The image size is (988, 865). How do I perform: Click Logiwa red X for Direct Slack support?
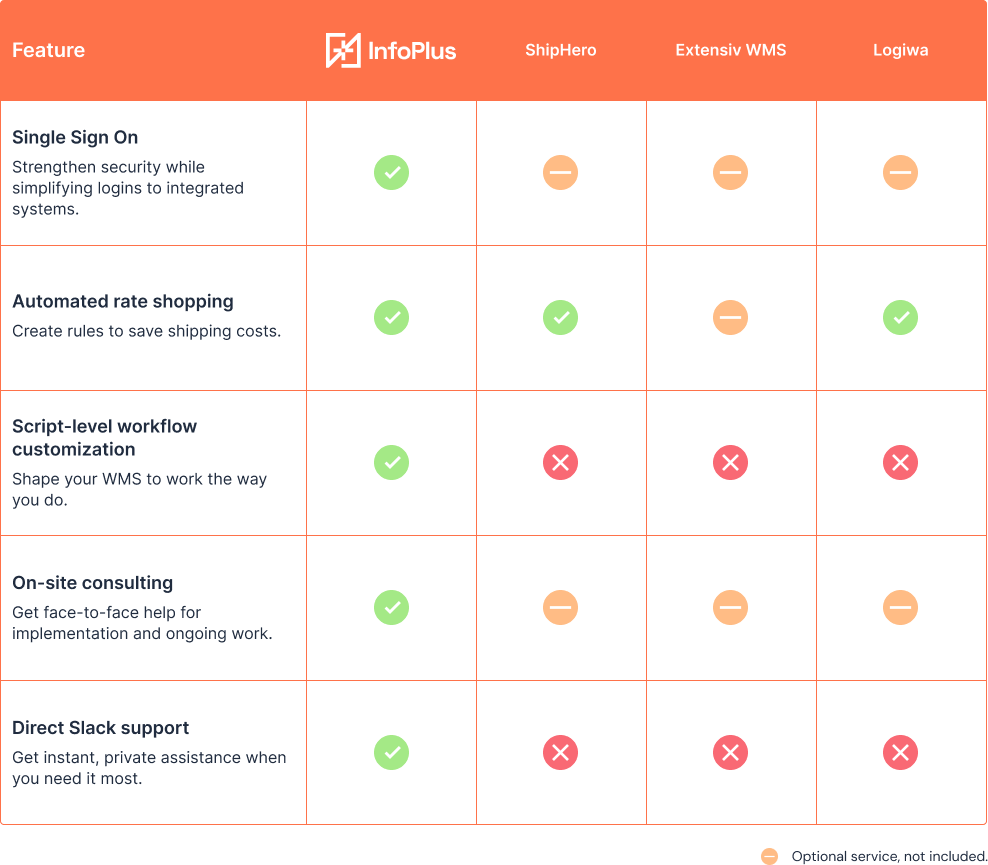click(901, 753)
